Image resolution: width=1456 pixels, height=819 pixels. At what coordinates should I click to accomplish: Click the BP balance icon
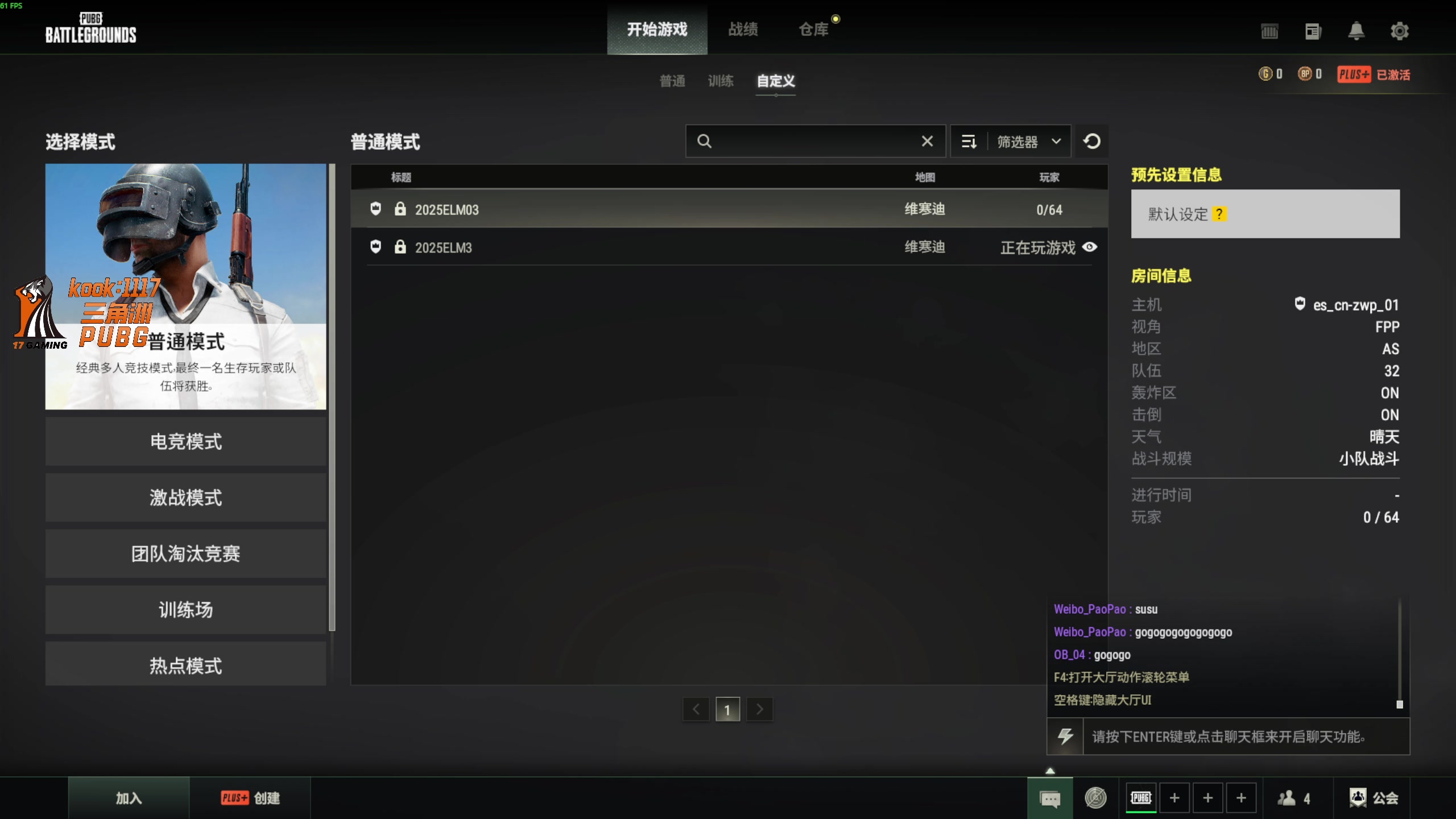[1305, 73]
